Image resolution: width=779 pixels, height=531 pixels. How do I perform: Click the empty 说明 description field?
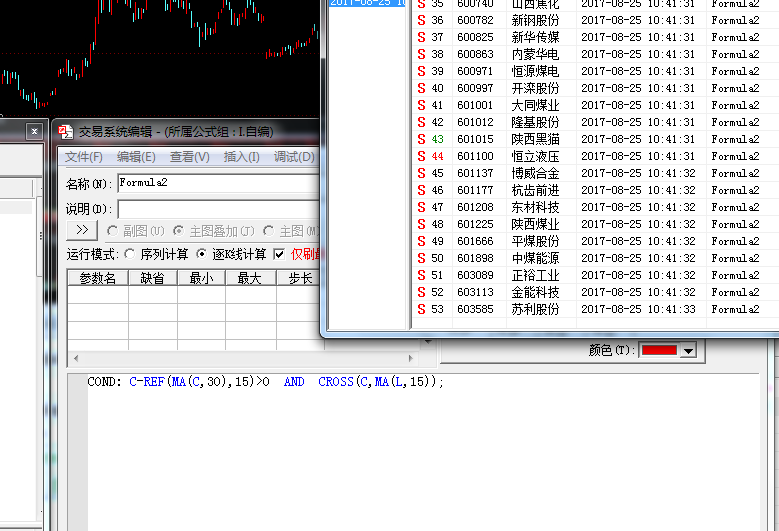click(219, 209)
